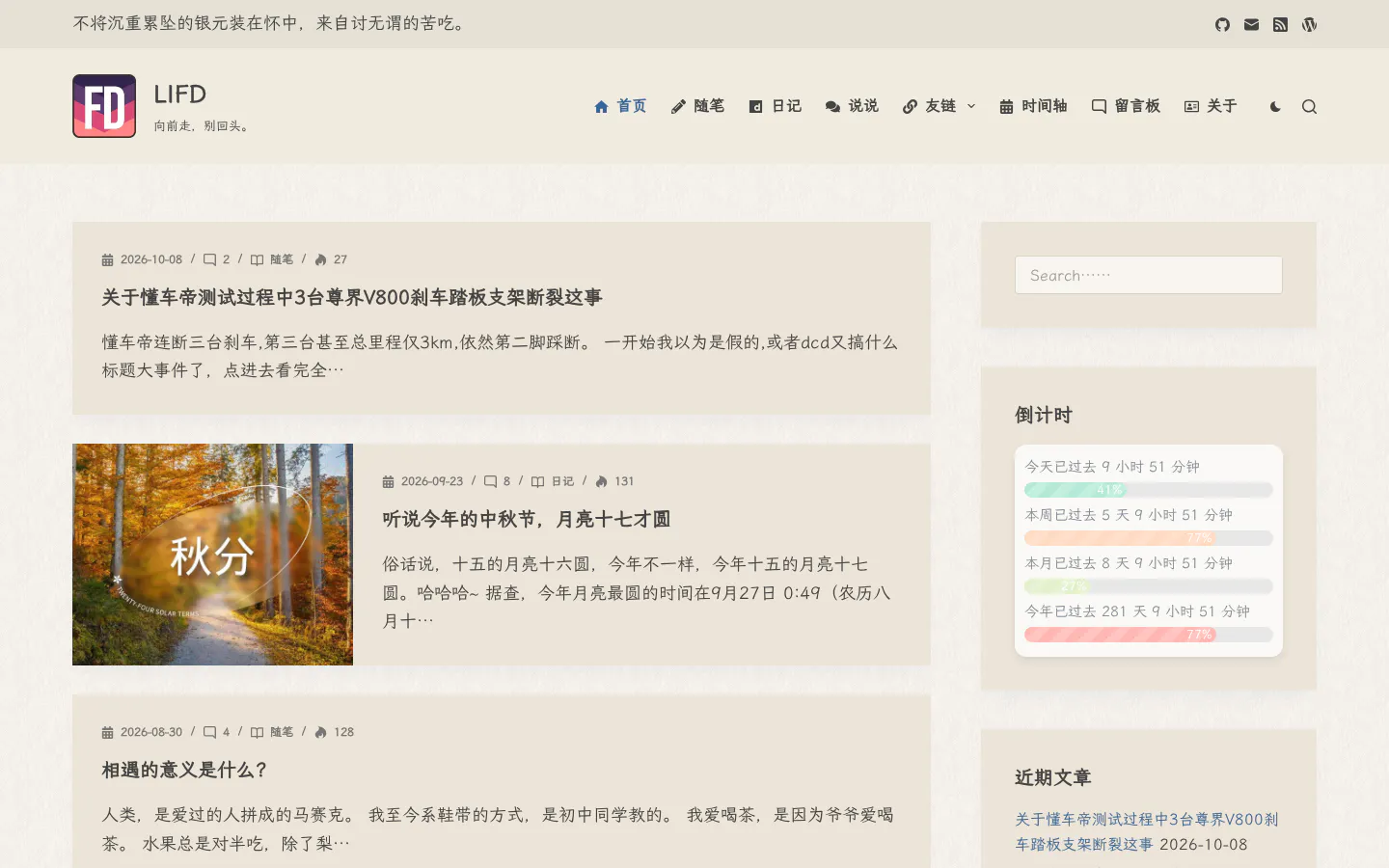The width and height of the screenshot is (1389, 868).
Task: Open the 说说 menu item
Action: [852, 106]
